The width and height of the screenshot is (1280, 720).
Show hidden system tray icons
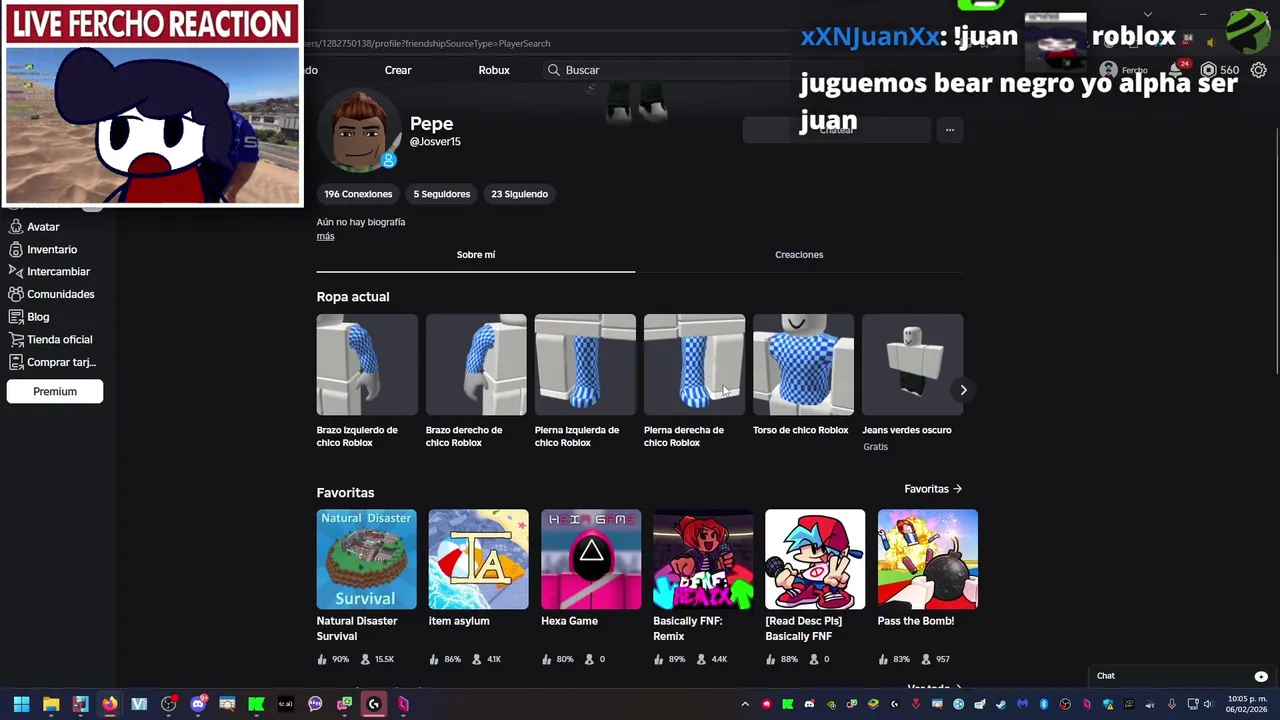coord(745,704)
